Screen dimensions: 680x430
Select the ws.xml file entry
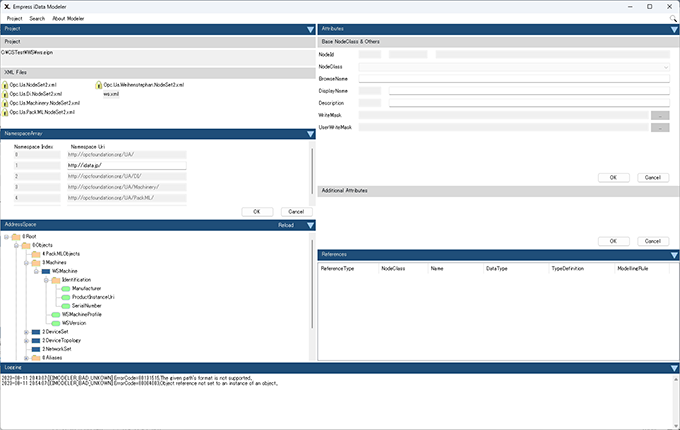pyautogui.click(x=111, y=94)
